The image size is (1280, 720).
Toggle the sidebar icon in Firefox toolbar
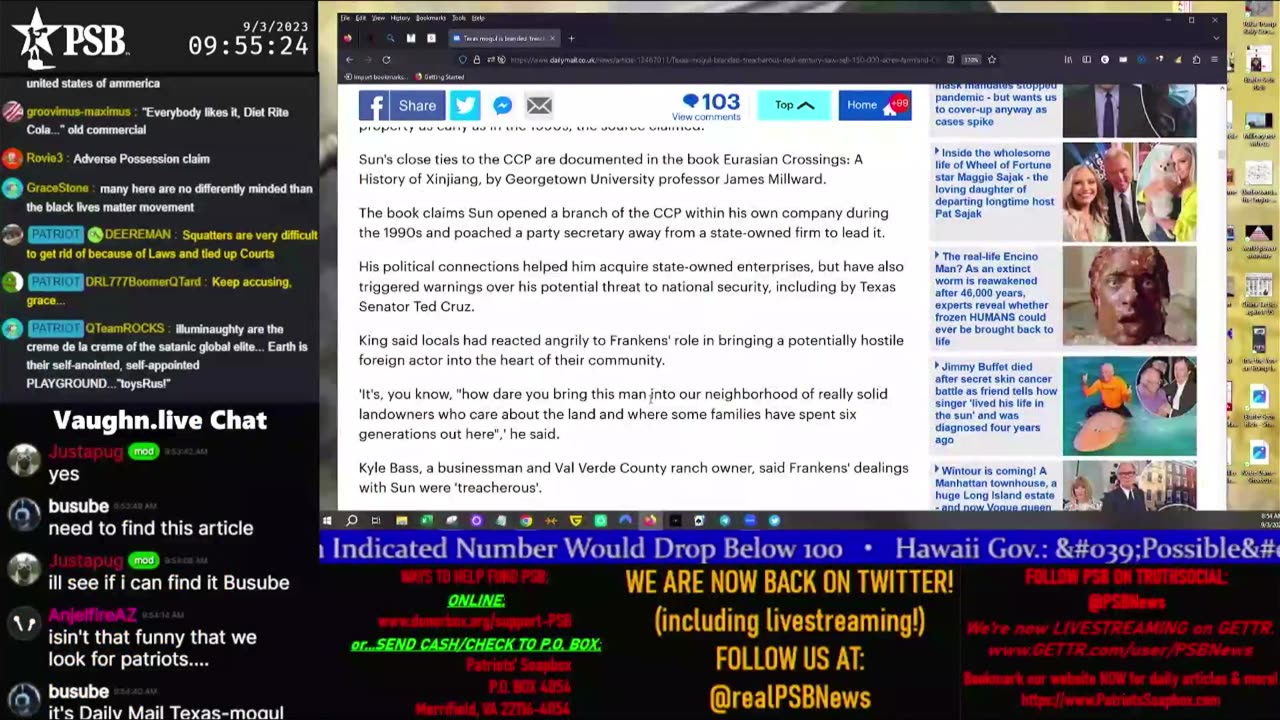(x=1086, y=60)
